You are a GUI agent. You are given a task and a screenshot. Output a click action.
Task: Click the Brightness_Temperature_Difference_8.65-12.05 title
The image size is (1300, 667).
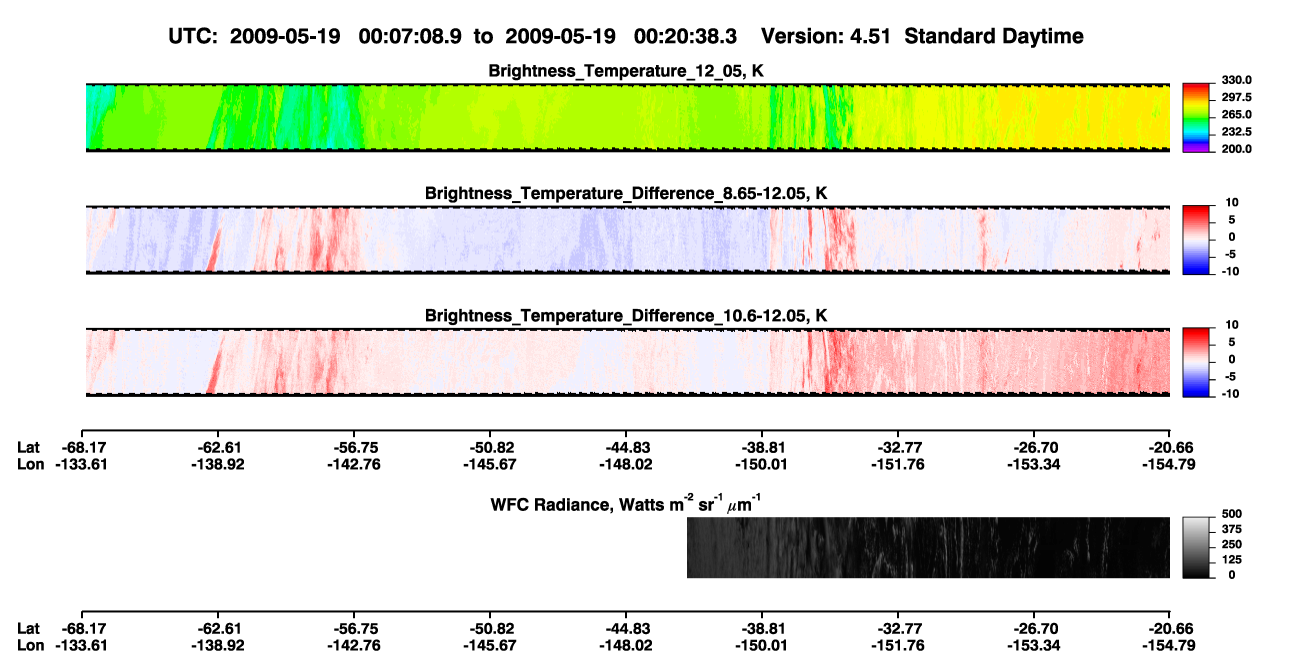pos(627,193)
